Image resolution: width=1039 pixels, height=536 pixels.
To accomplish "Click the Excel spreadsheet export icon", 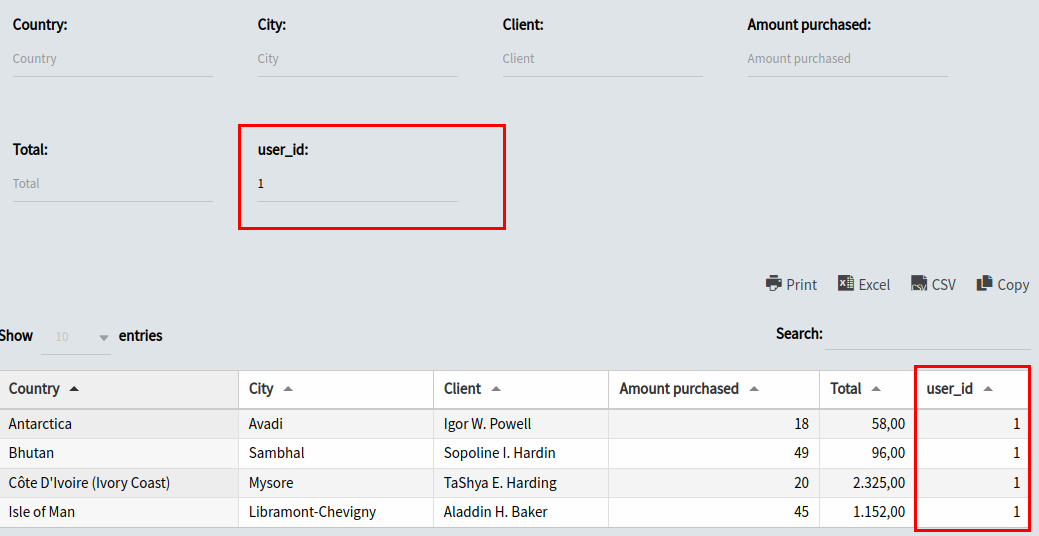I will click(846, 284).
